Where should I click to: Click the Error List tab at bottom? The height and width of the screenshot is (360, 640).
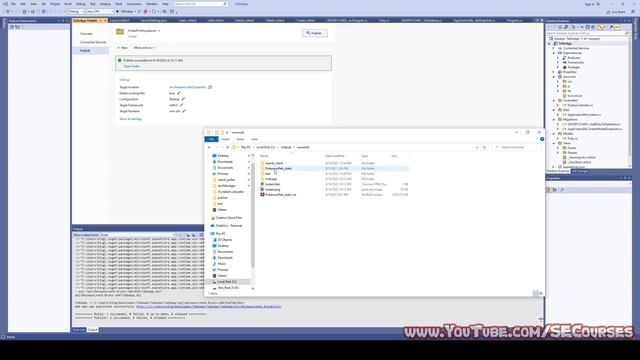tap(79, 330)
